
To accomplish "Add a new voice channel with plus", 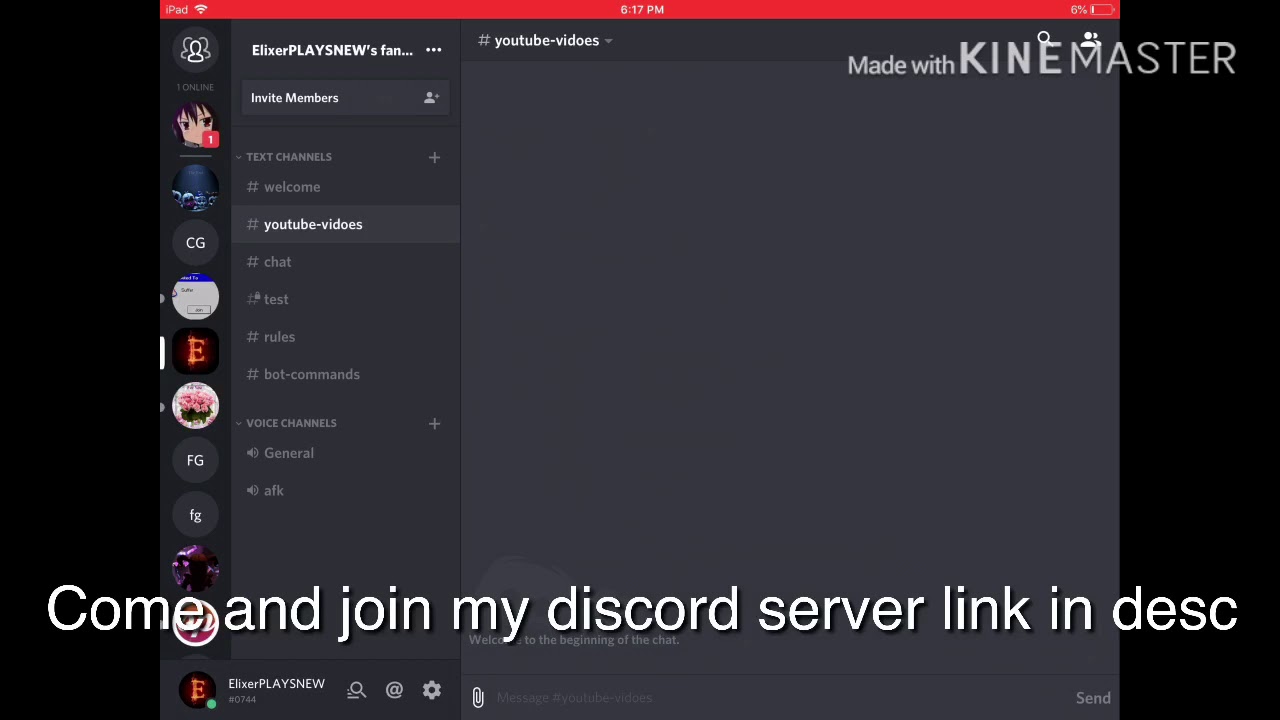I will tap(434, 423).
